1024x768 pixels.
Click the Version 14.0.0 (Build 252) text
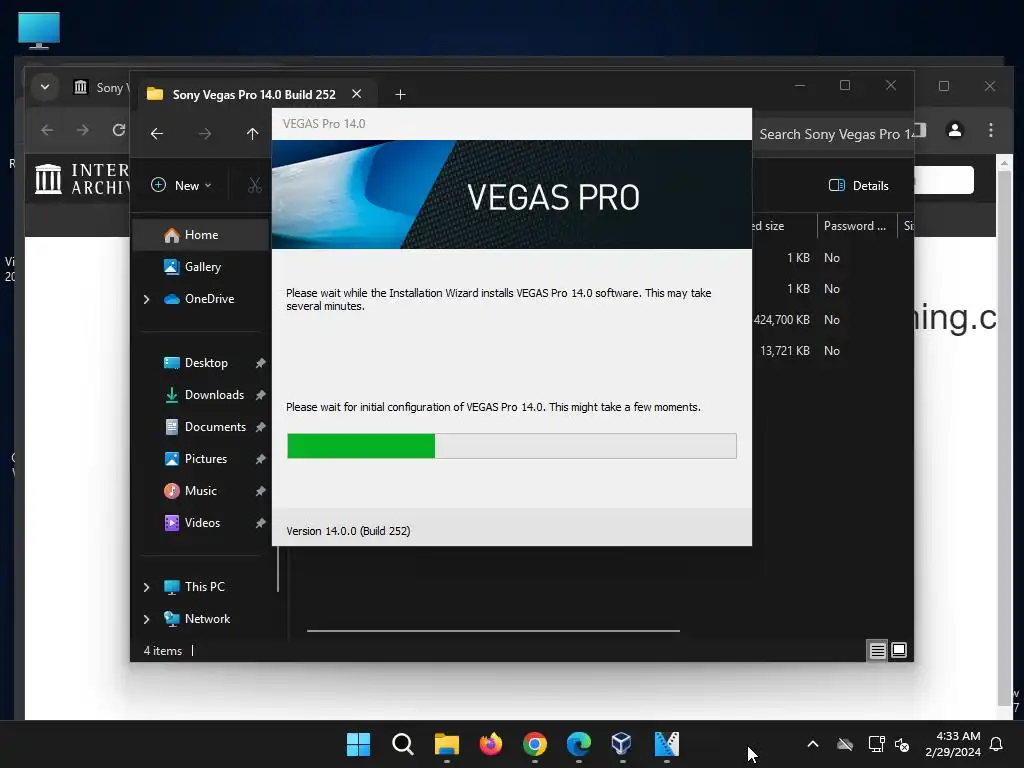[348, 532]
